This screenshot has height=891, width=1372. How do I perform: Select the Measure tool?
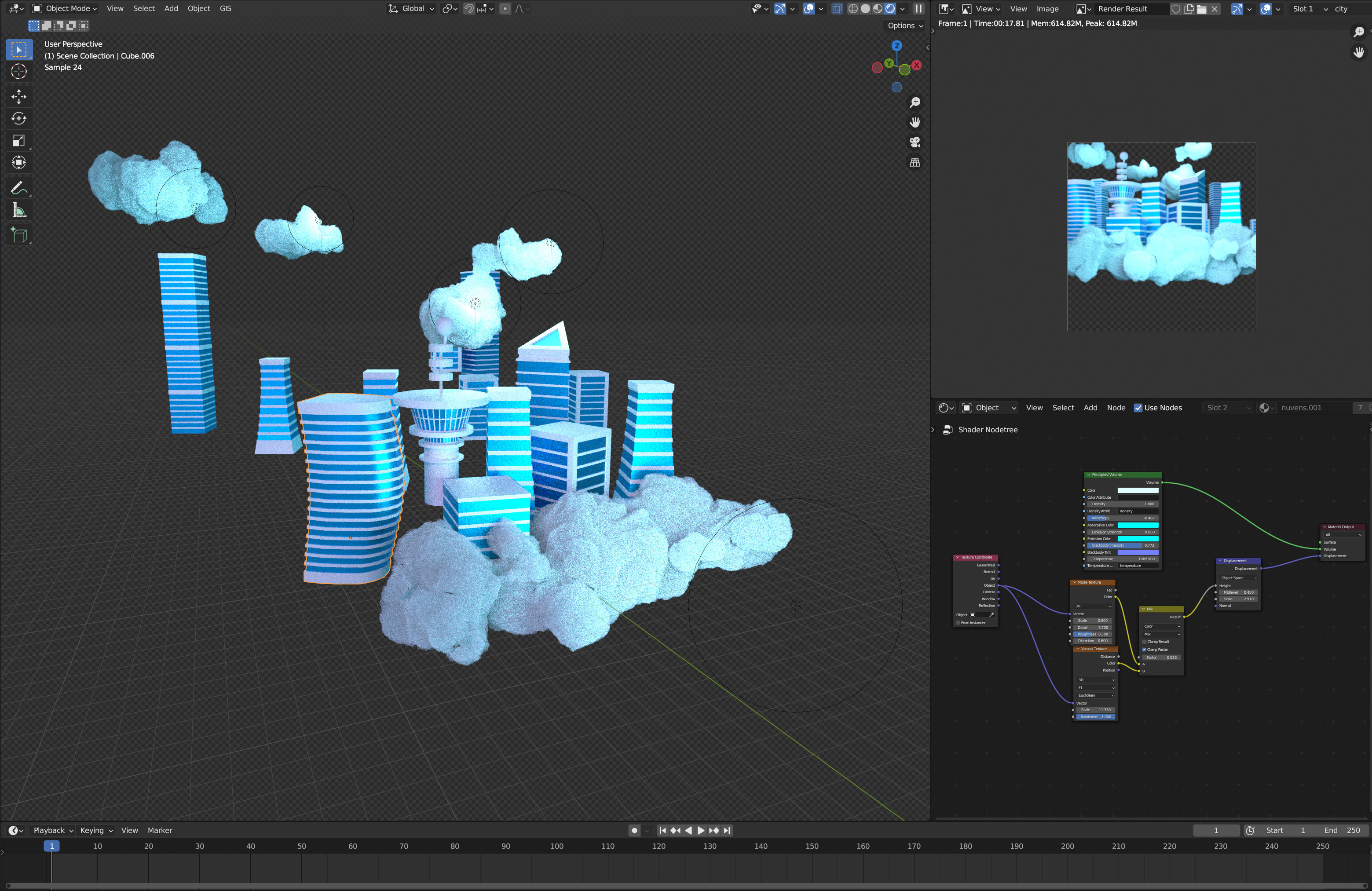19,210
